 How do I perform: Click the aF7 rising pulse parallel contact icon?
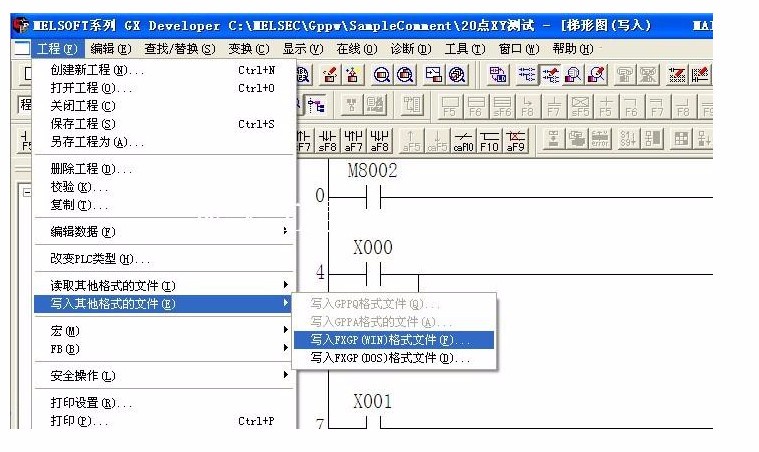tap(354, 141)
